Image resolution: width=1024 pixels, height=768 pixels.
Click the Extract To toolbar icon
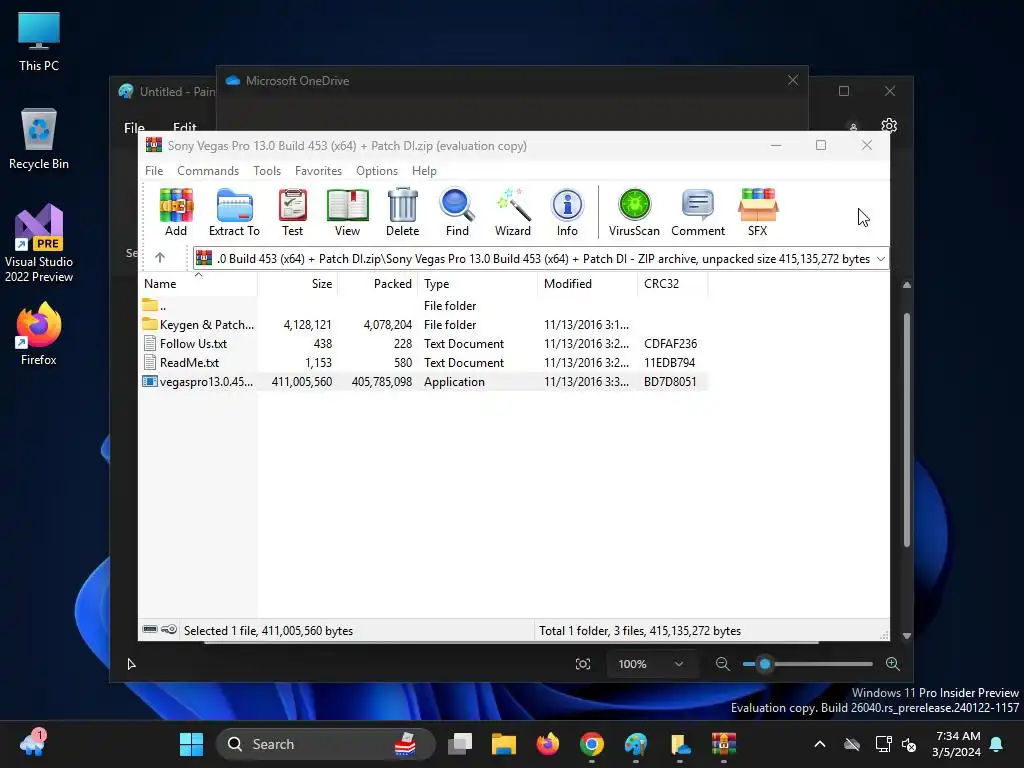click(x=234, y=212)
